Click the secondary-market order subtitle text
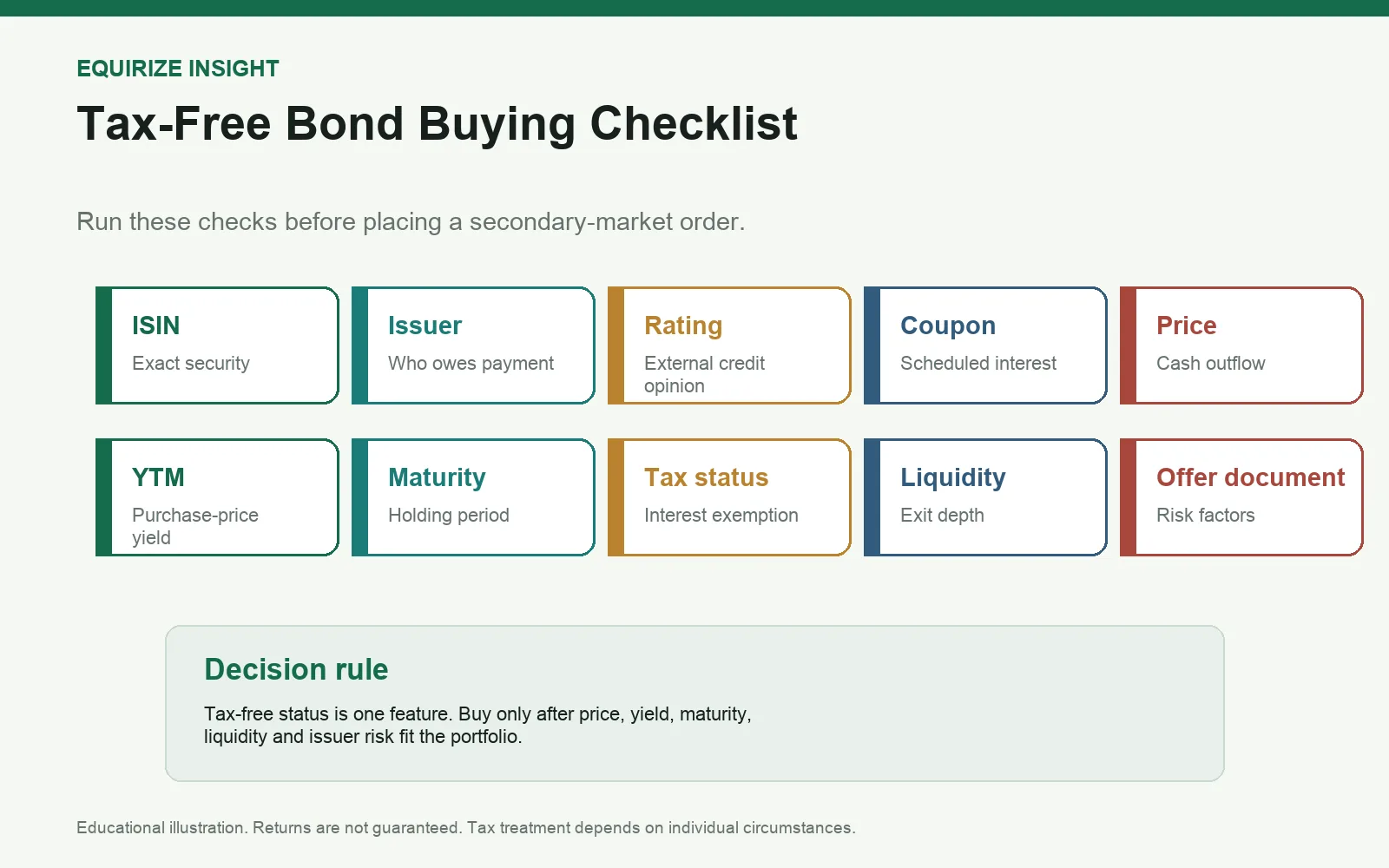Screen dimensions: 1389x868 pyautogui.click(x=411, y=222)
